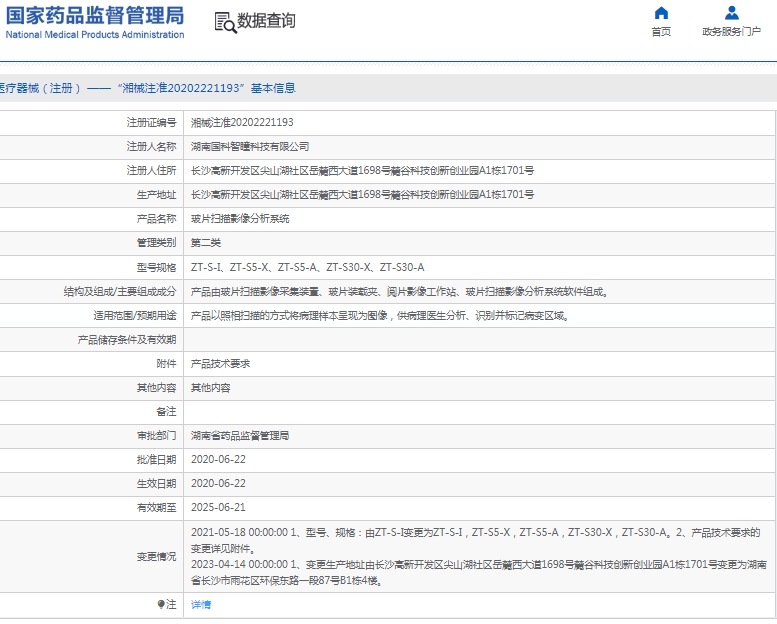Click the 首页 text link

(661, 32)
